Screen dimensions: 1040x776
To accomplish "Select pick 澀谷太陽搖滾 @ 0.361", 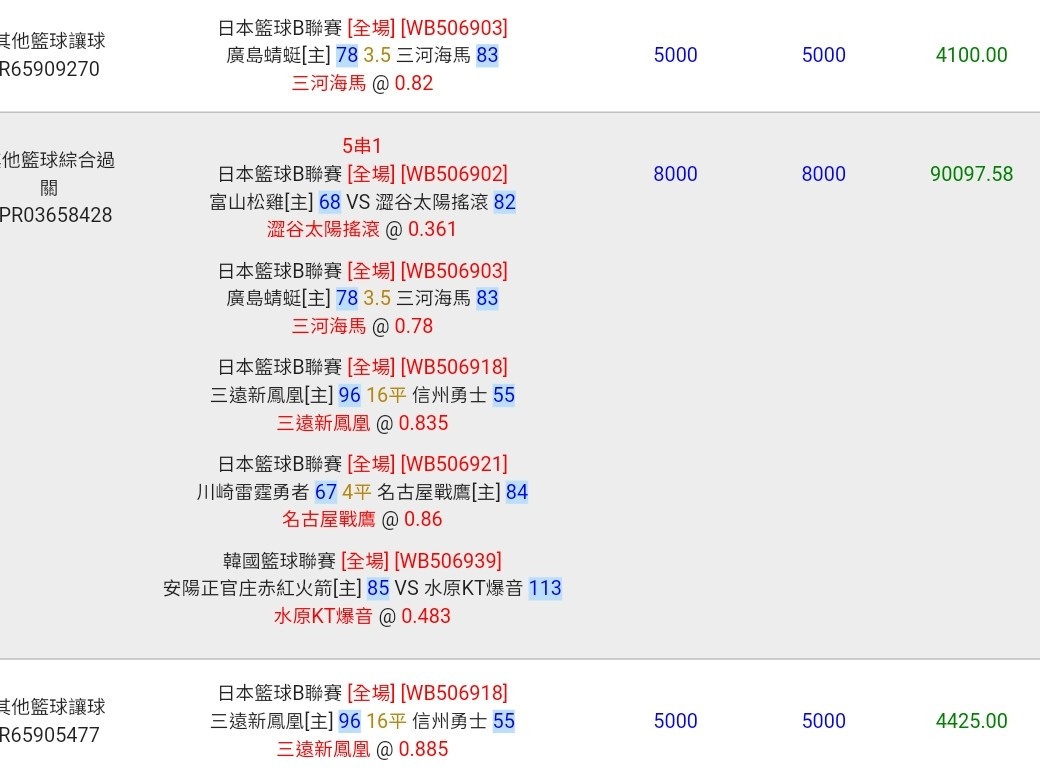I will point(361,229).
